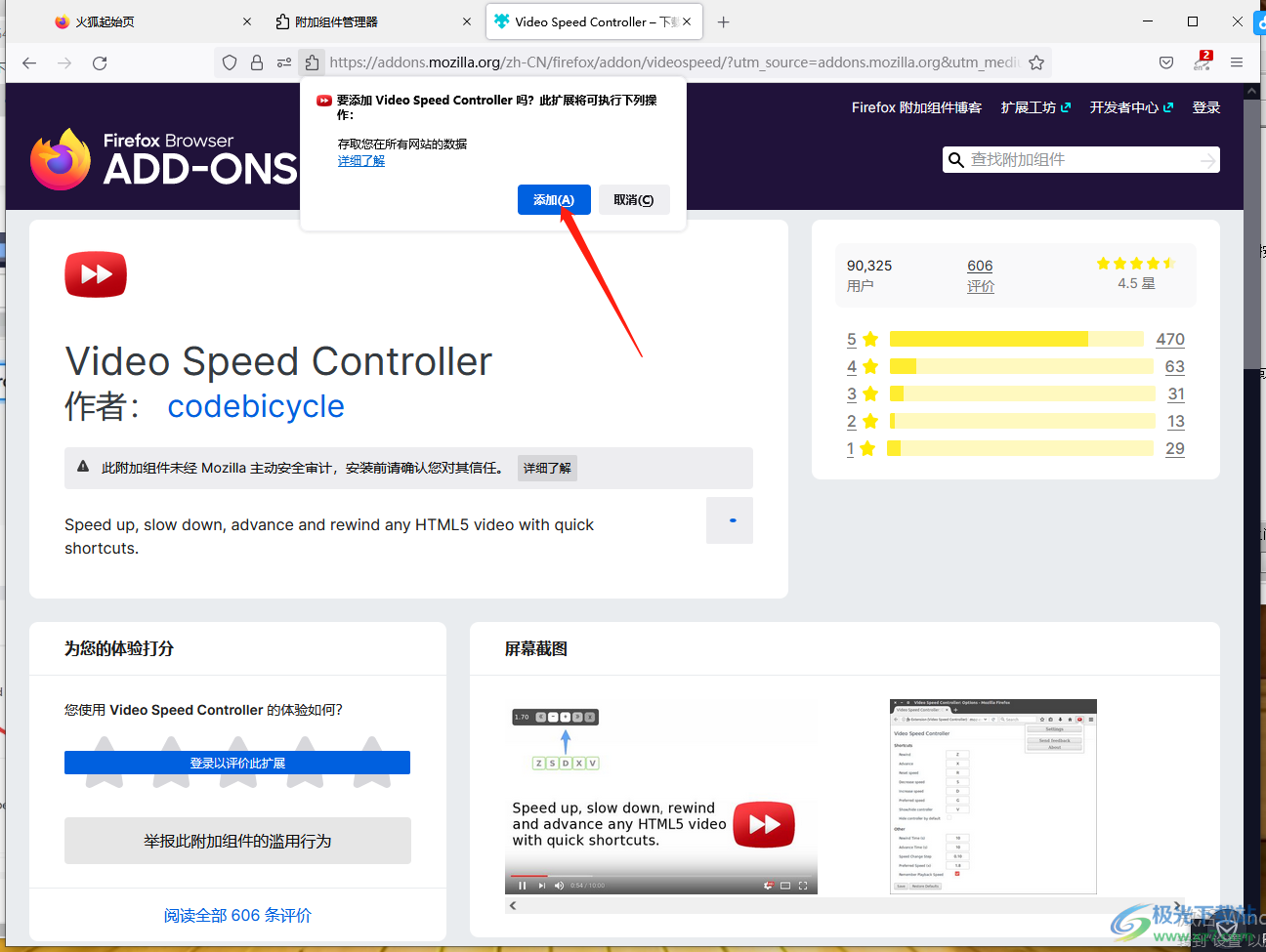Screen dimensions: 1266x952
Task: Select the Video Speed Controller tab
Action: (x=593, y=21)
